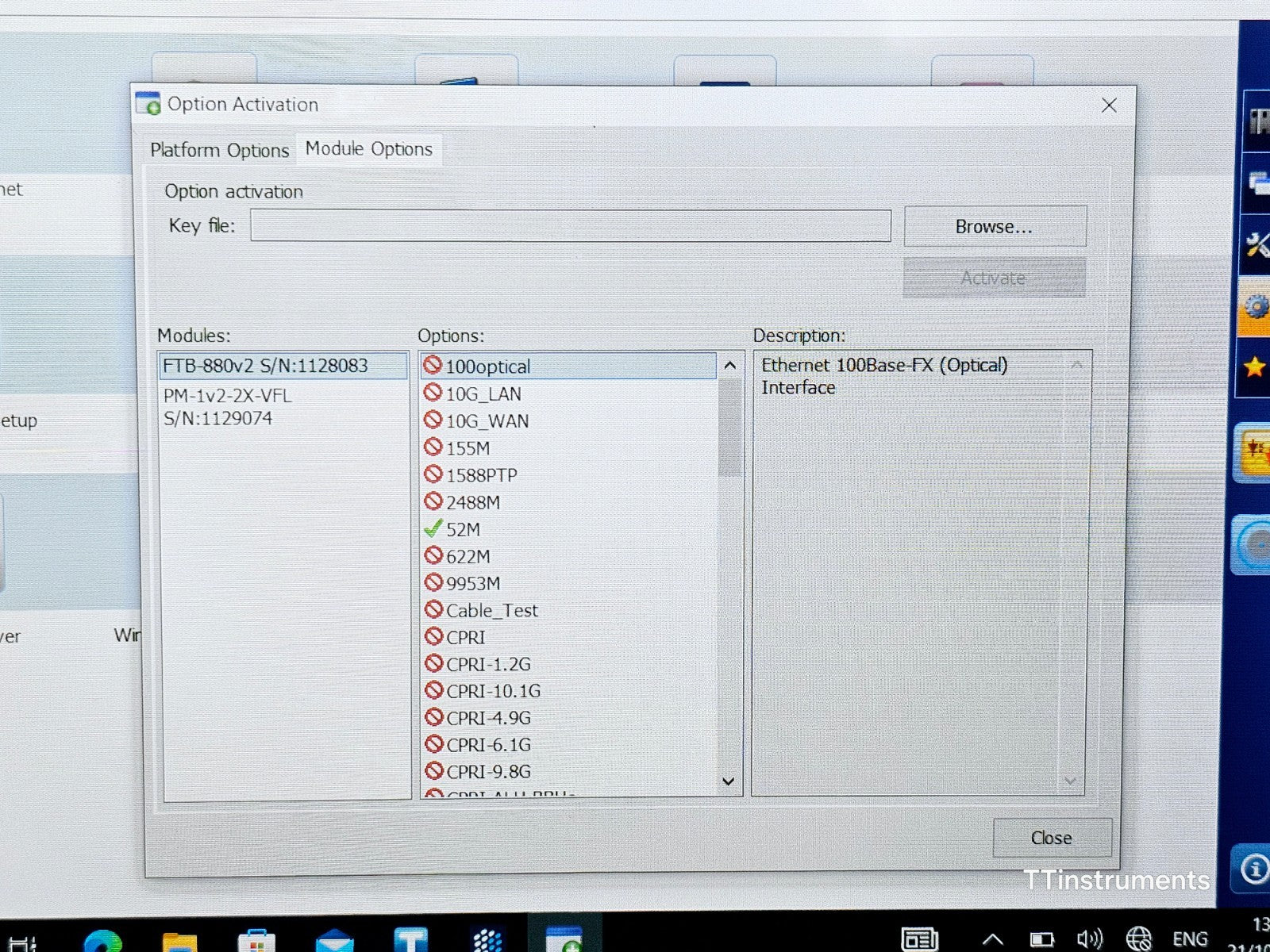Select the Module Options tab
The image size is (1270, 952).
click(x=369, y=149)
